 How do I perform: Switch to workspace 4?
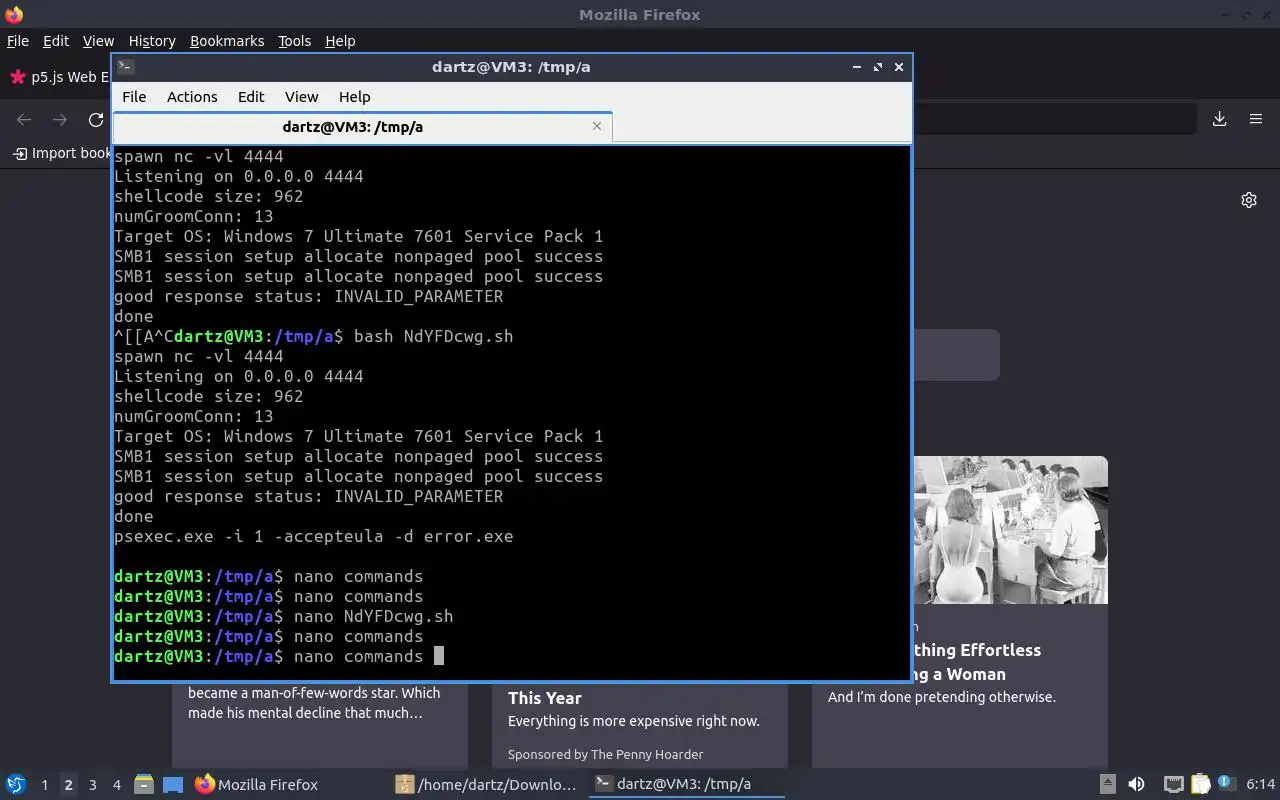[116, 785]
